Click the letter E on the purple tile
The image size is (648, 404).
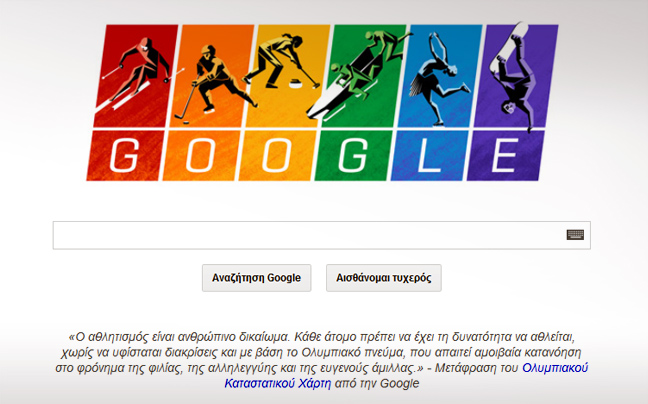tap(505, 155)
